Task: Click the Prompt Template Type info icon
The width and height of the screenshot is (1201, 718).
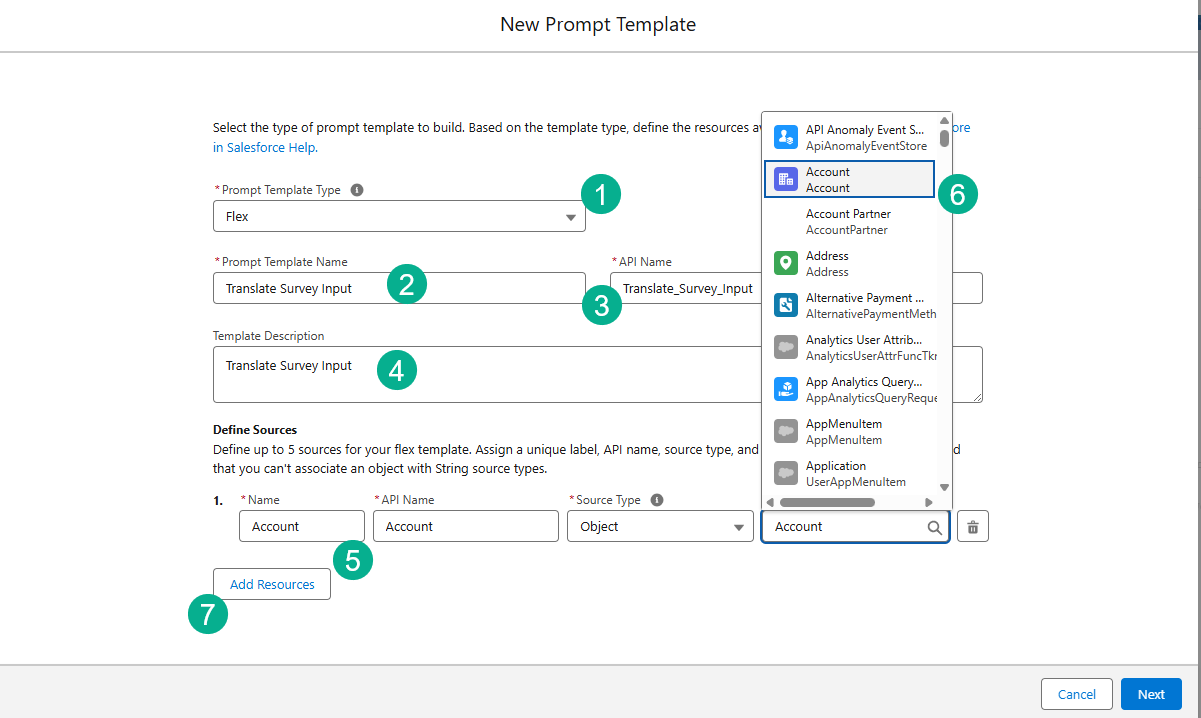Action: (x=357, y=189)
